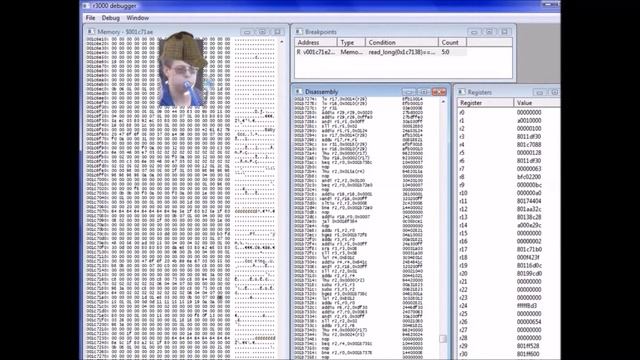Close the Disassembly window with red X
640x360 pixels.
click(439, 92)
